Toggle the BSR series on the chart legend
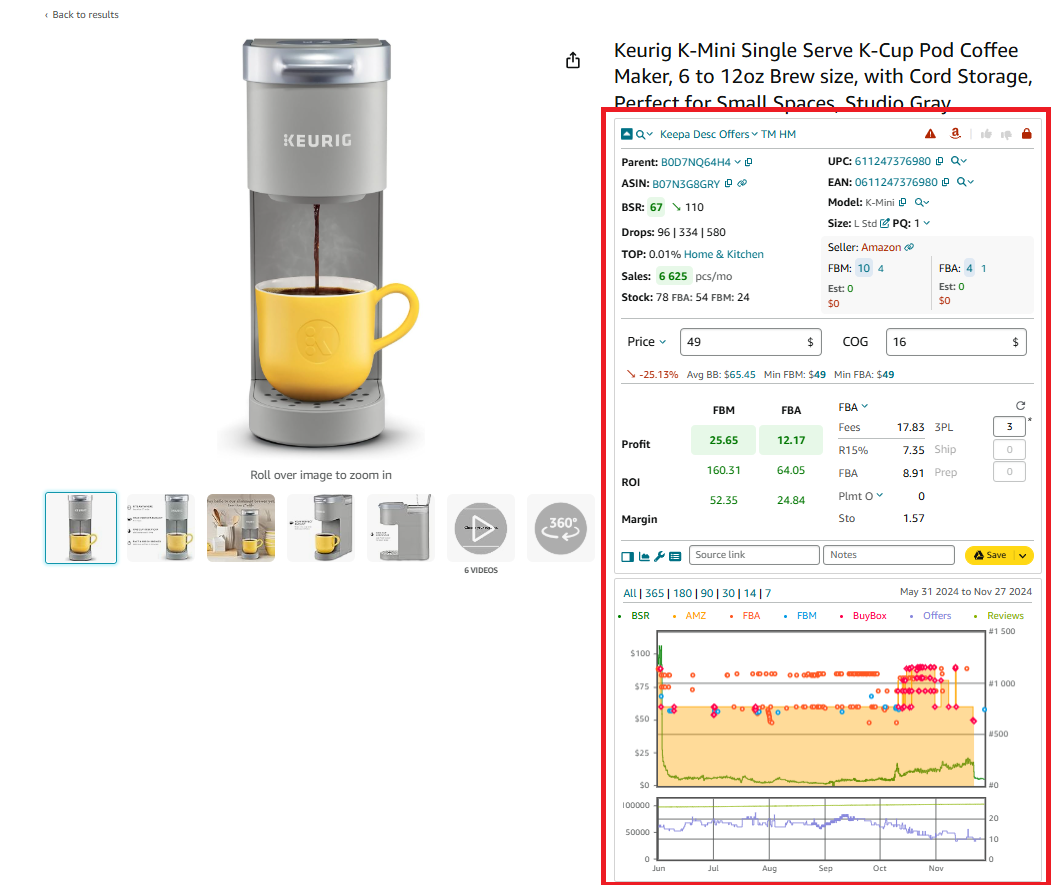 [x=639, y=615]
